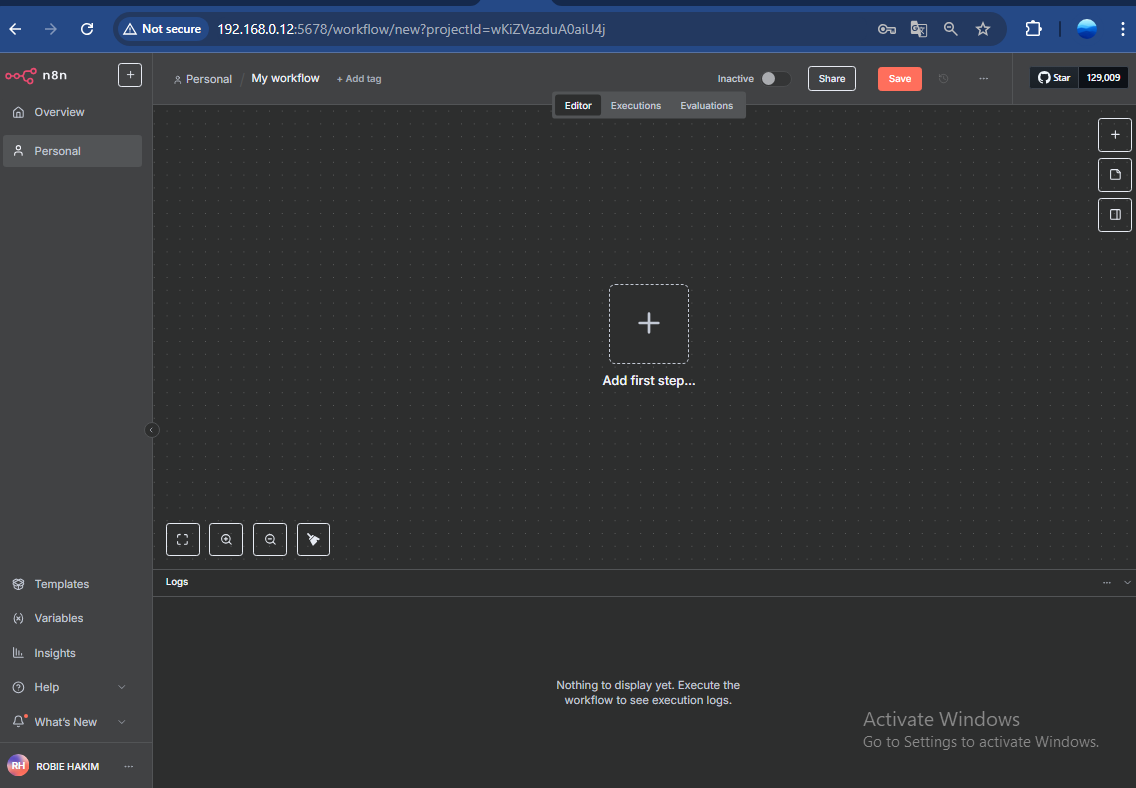Click Add first step placeholder
Screen dimensions: 1136x788
pos(649,324)
